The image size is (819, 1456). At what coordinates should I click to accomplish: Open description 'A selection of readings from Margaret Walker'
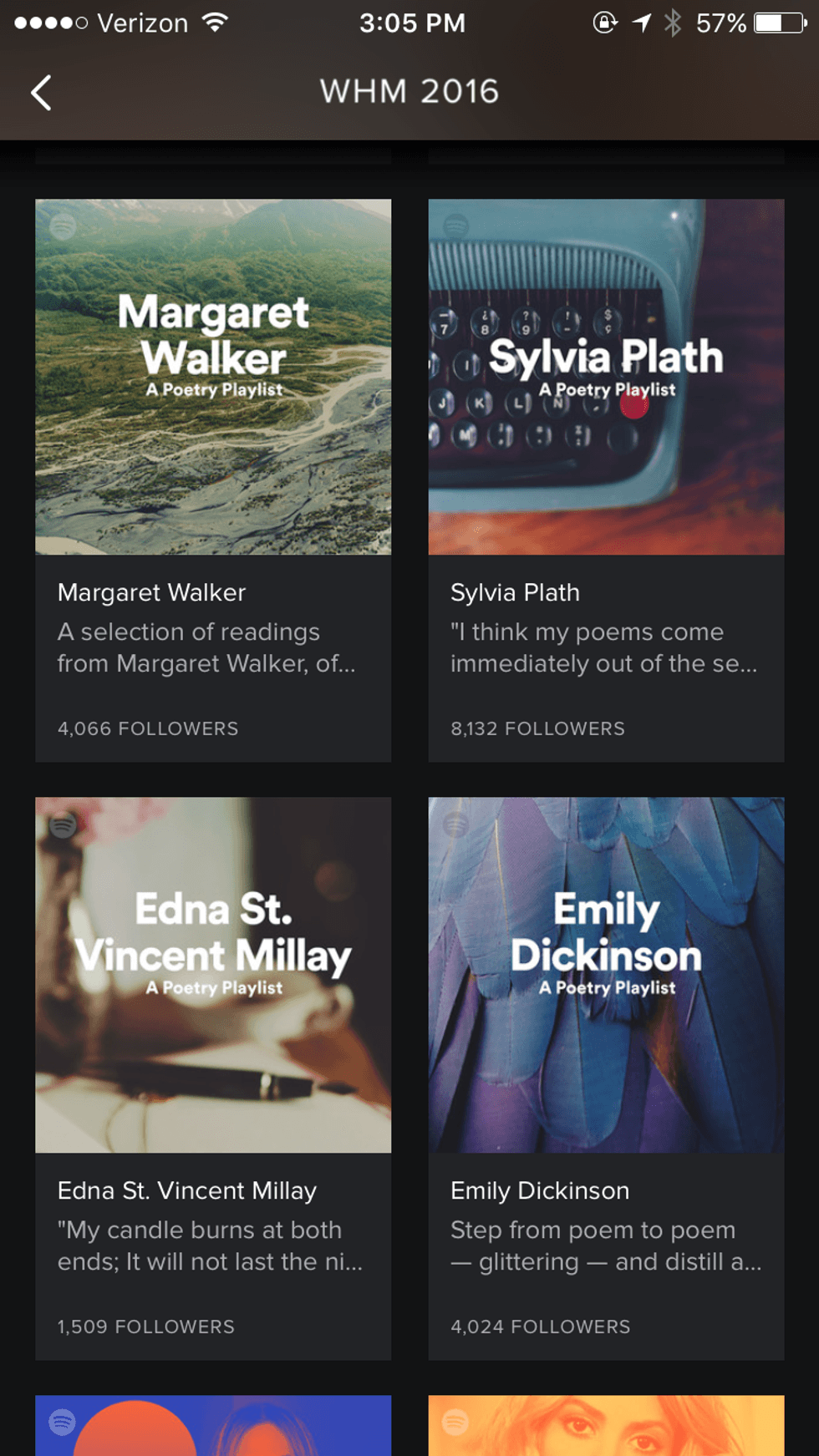pyautogui.click(x=206, y=647)
